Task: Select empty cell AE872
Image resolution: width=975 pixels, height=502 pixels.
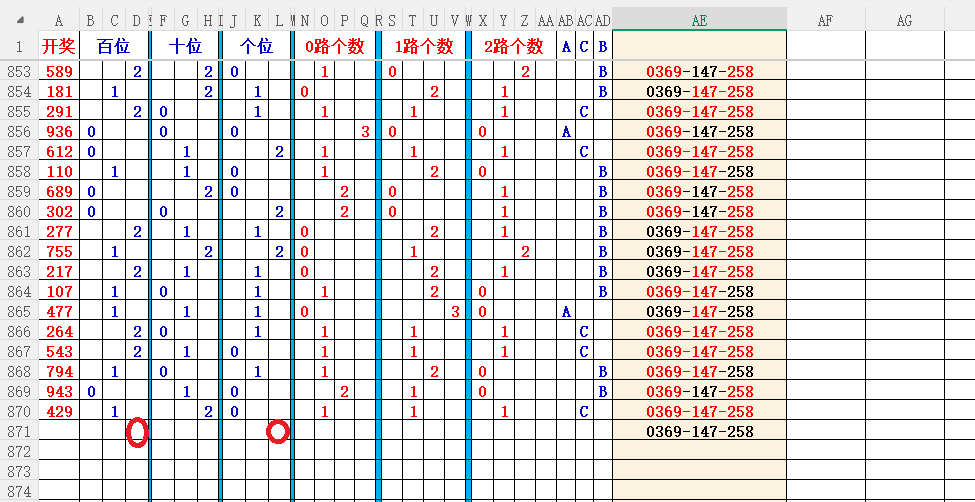Action: 700,450
